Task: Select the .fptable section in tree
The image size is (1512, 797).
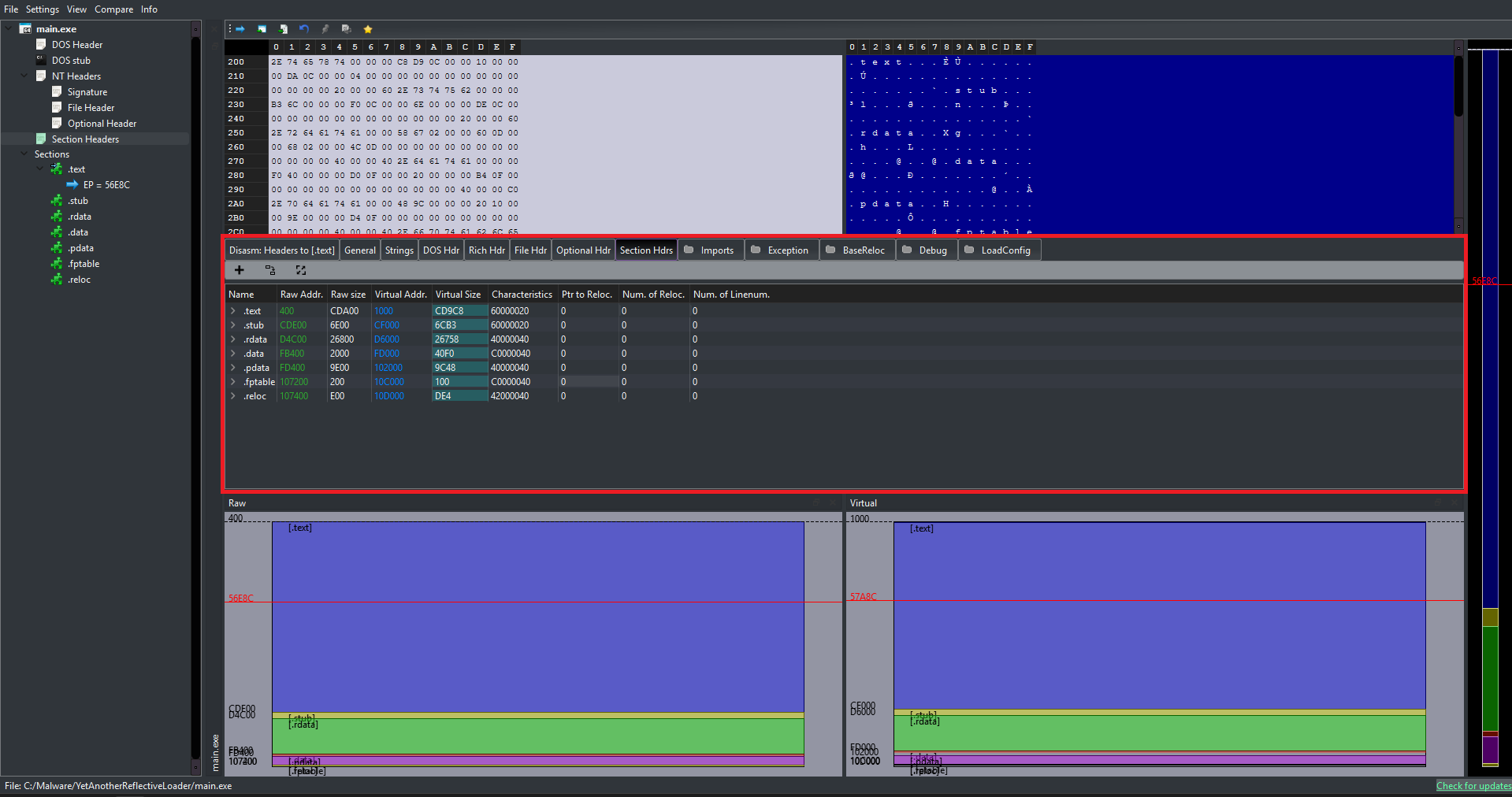Action: click(x=84, y=264)
